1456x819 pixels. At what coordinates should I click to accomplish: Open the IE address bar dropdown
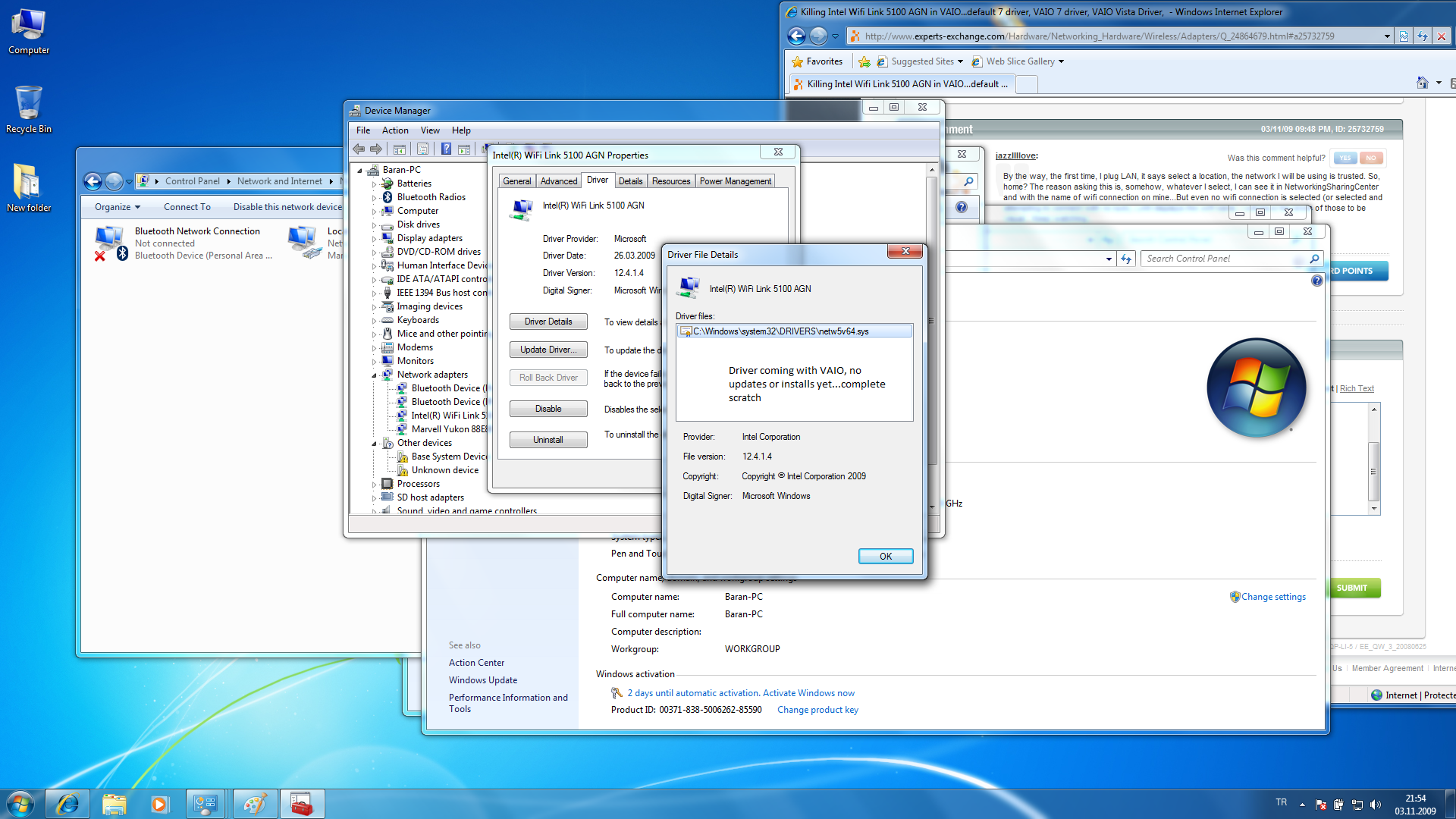pyautogui.click(x=1387, y=36)
